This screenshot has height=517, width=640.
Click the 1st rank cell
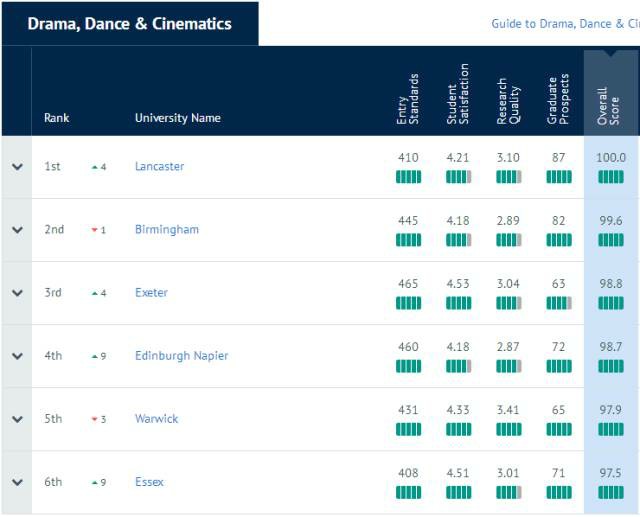(x=52, y=166)
